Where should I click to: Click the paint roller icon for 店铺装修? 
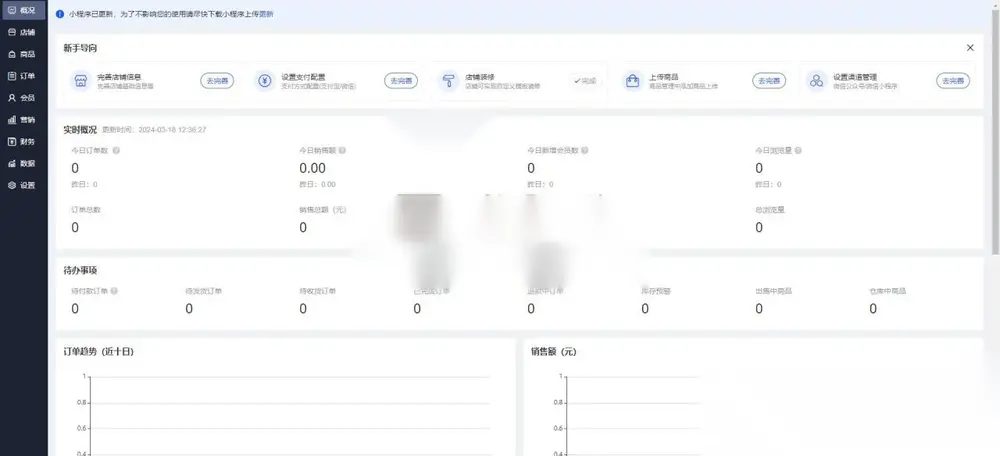[448, 81]
